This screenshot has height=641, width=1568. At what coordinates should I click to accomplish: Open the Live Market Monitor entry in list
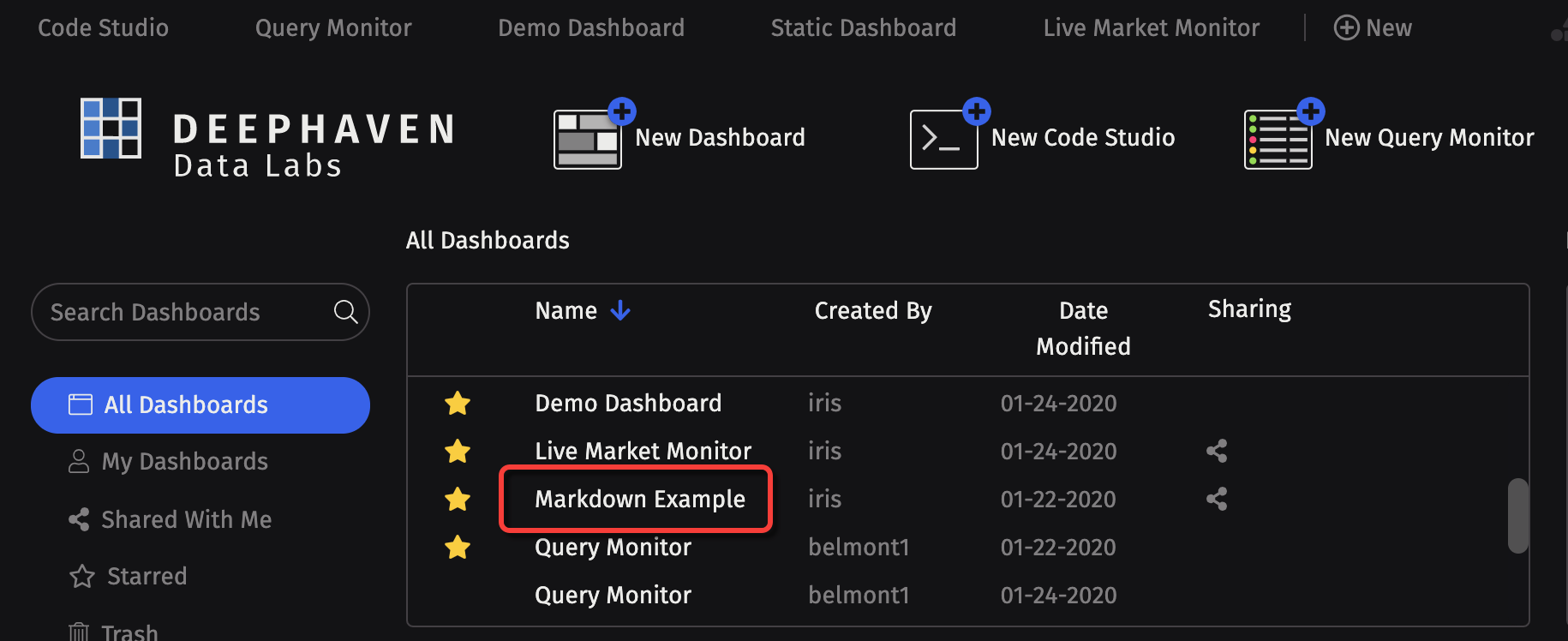click(643, 451)
